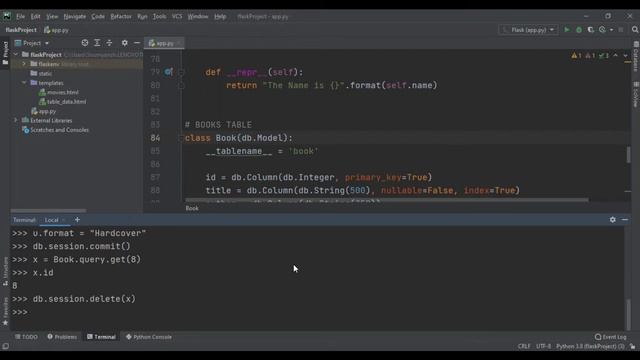Toggle code folding marker on line 80
The width and height of the screenshot is (640, 360).
181,85
